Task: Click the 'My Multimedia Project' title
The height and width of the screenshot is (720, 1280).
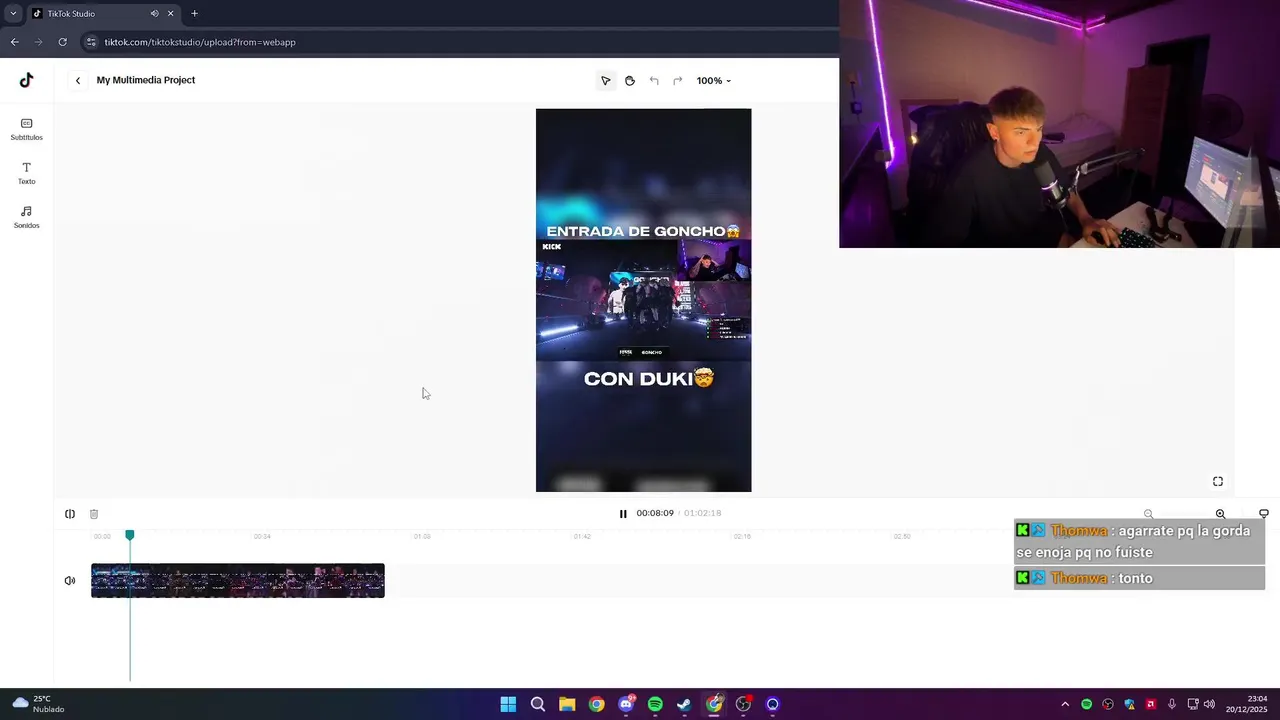Action: pos(146,80)
